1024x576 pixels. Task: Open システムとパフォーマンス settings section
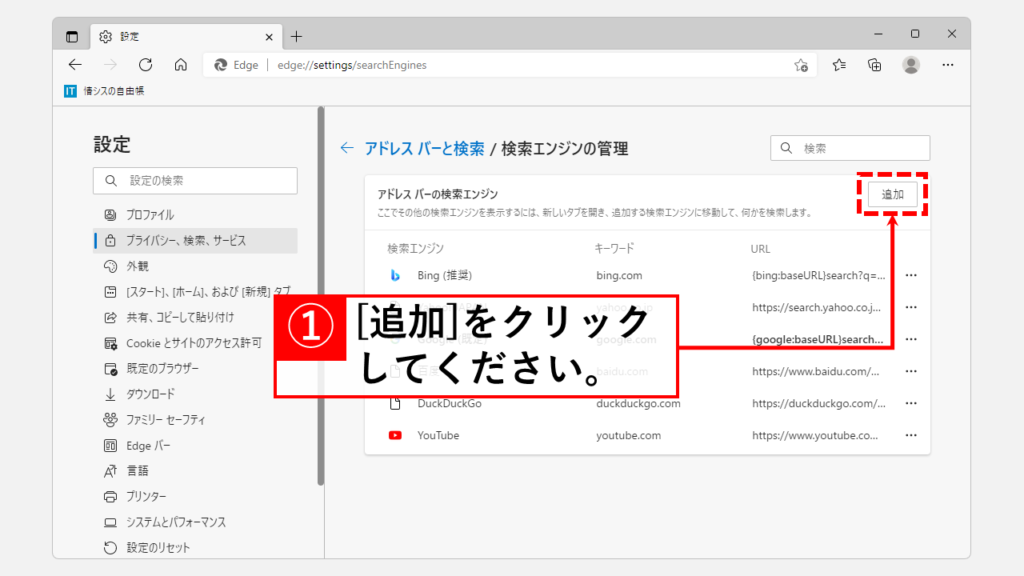coord(175,522)
